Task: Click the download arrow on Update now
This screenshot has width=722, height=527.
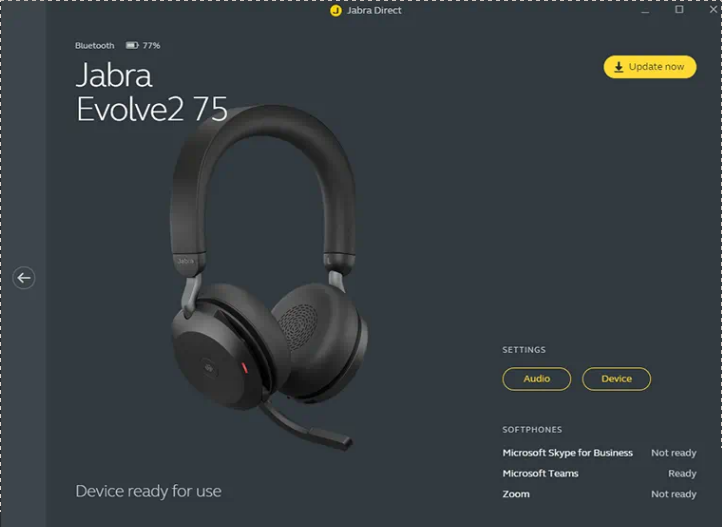Action: (x=619, y=67)
